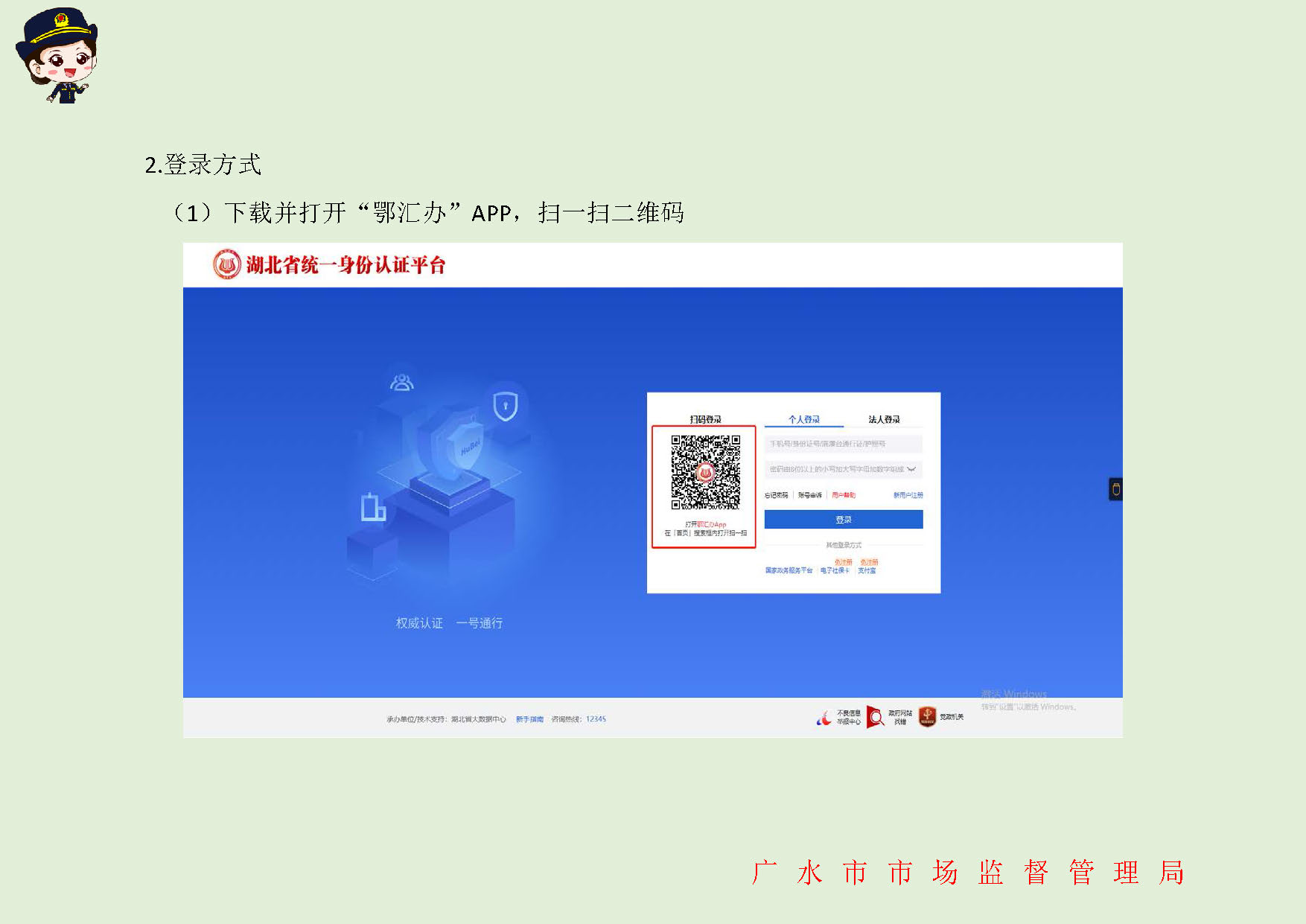Click the users group icon in illustration
The height and width of the screenshot is (924, 1306).
click(402, 383)
